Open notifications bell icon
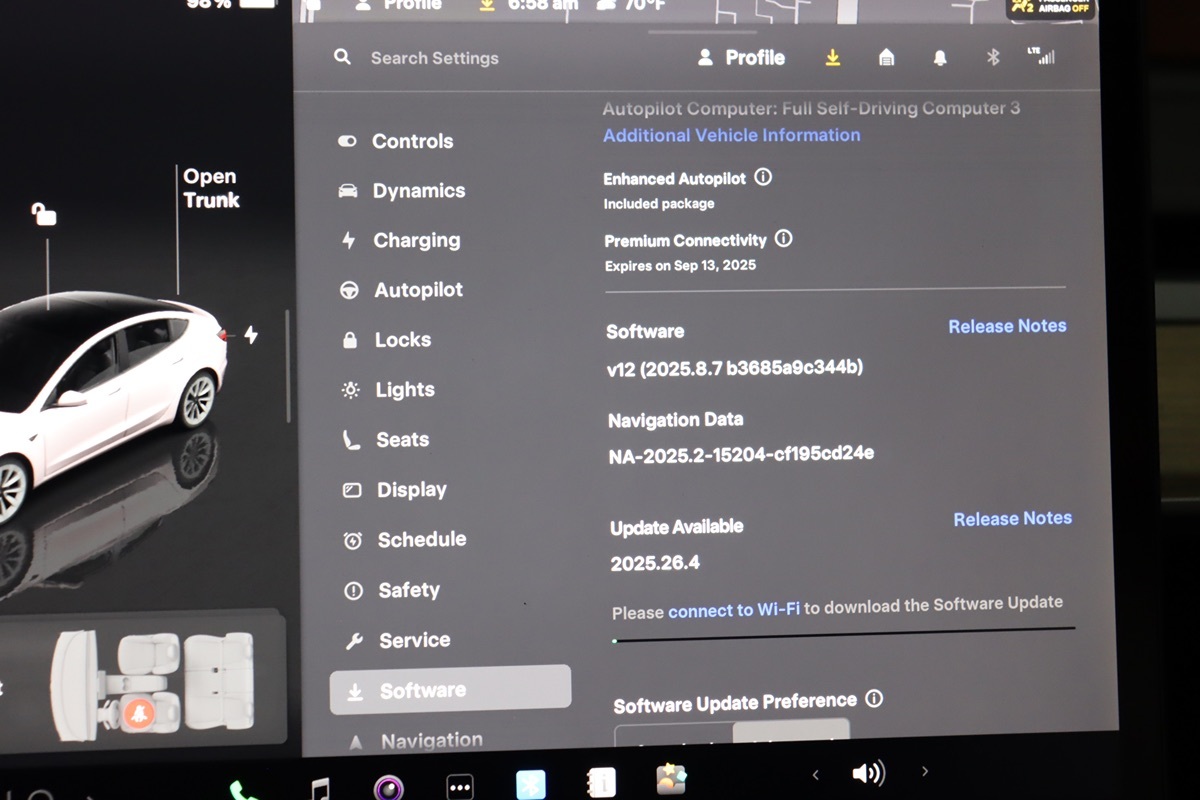 940,58
